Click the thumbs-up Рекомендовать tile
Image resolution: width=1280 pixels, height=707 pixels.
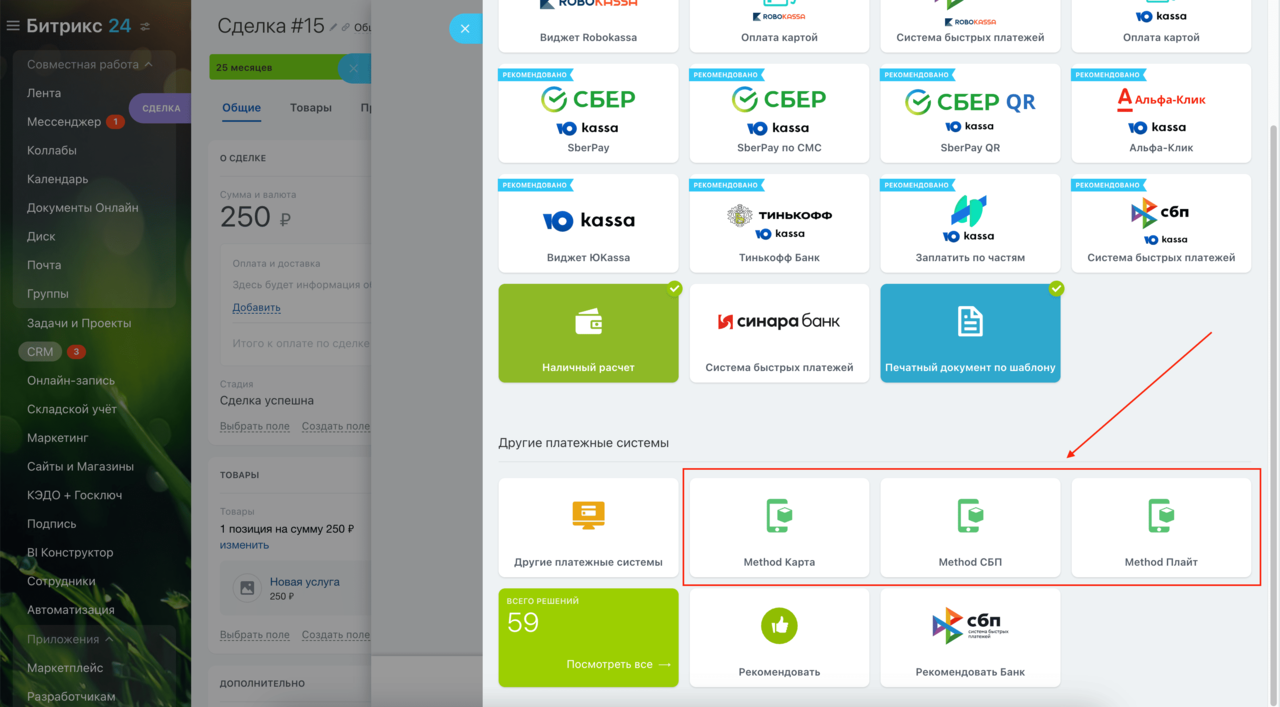coord(779,637)
